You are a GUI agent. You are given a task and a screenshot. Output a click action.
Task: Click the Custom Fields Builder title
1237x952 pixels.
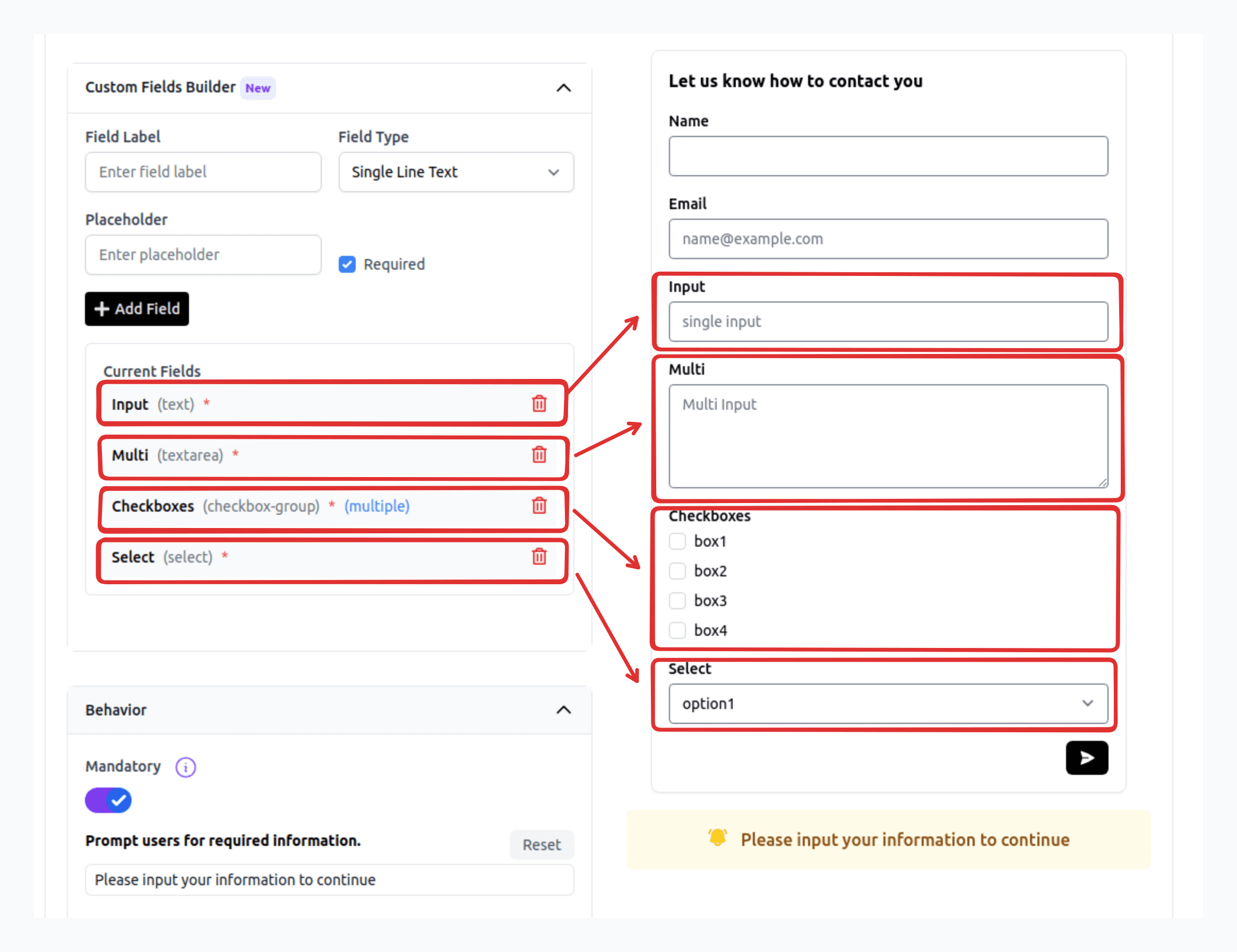(x=160, y=87)
